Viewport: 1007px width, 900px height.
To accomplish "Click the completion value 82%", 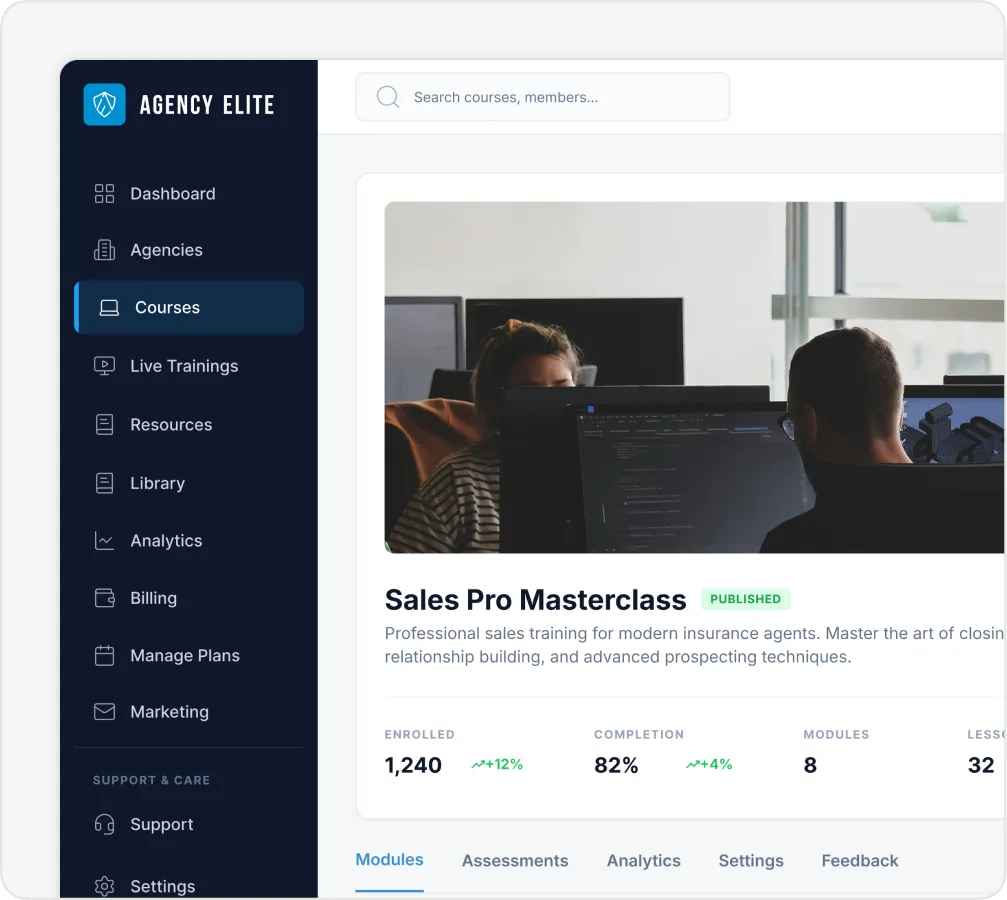I will coord(616,765).
